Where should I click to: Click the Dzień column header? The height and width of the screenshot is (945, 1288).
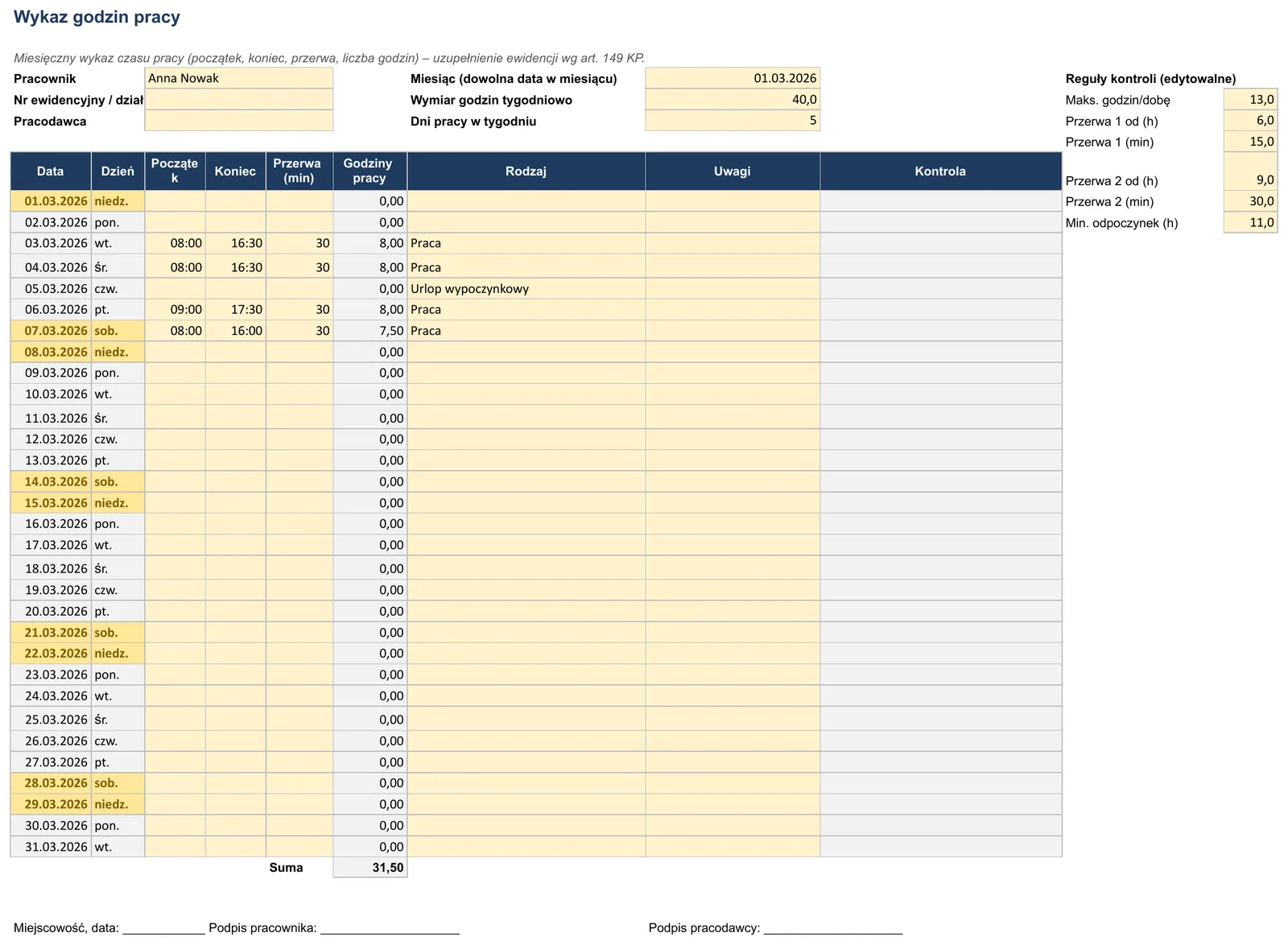118,171
